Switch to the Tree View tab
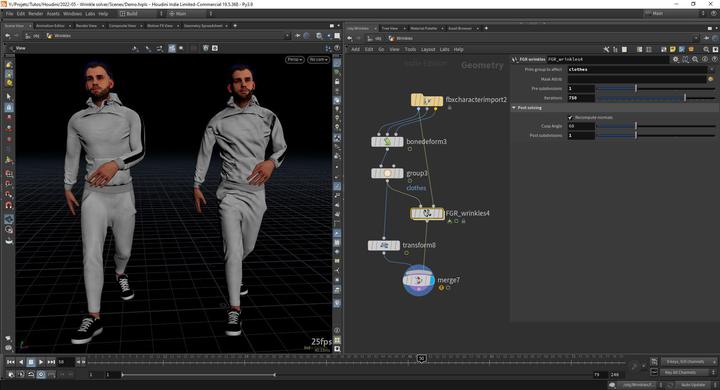The width and height of the screenshot is (720, 390). pos(390,28)
